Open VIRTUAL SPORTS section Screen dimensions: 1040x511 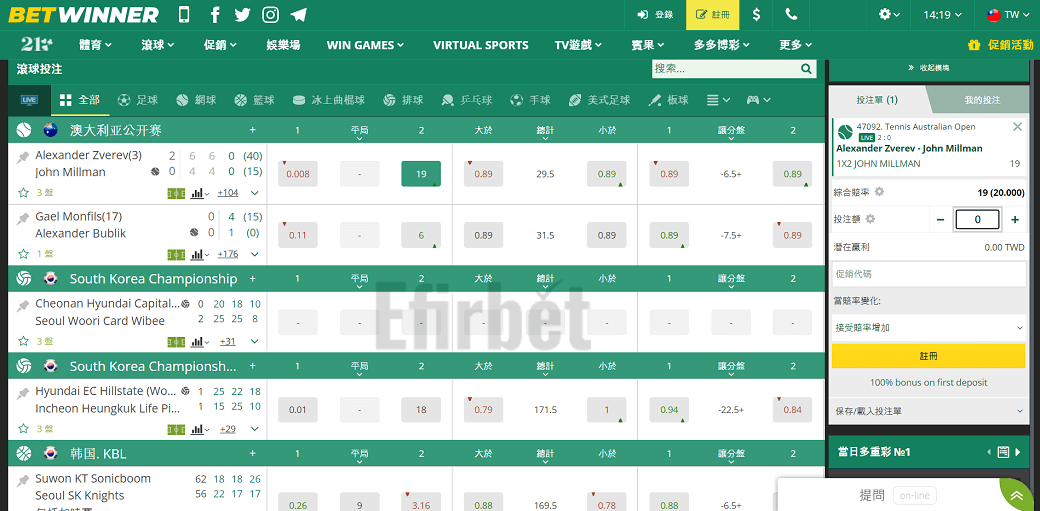481,45
